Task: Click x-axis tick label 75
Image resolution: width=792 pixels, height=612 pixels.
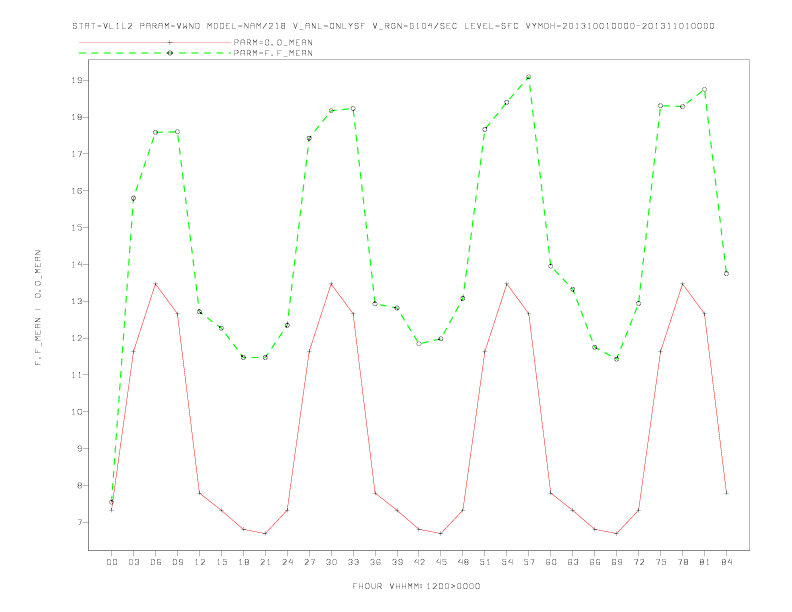Action: click(x=661, y=562)
